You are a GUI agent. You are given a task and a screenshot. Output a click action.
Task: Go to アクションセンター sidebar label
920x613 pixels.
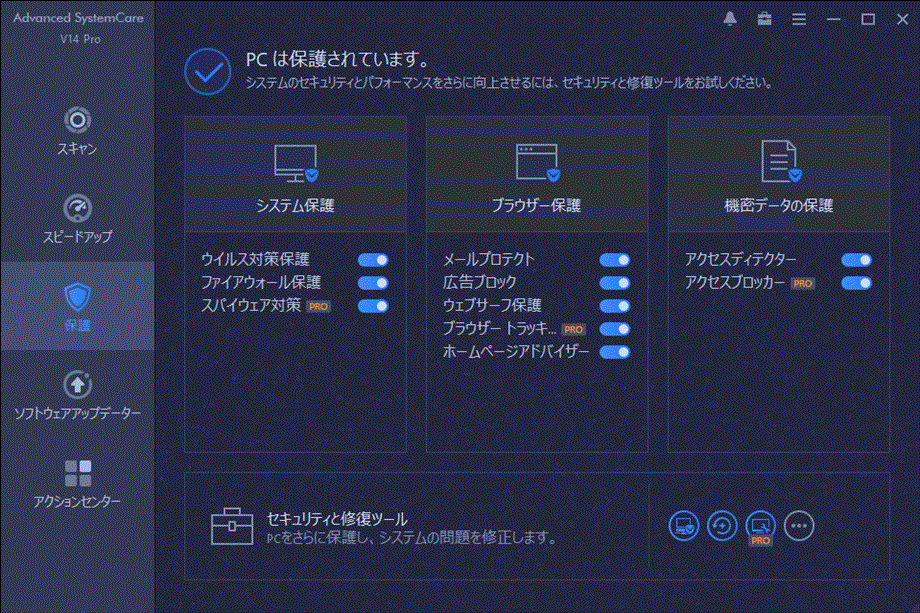[77, 502]
